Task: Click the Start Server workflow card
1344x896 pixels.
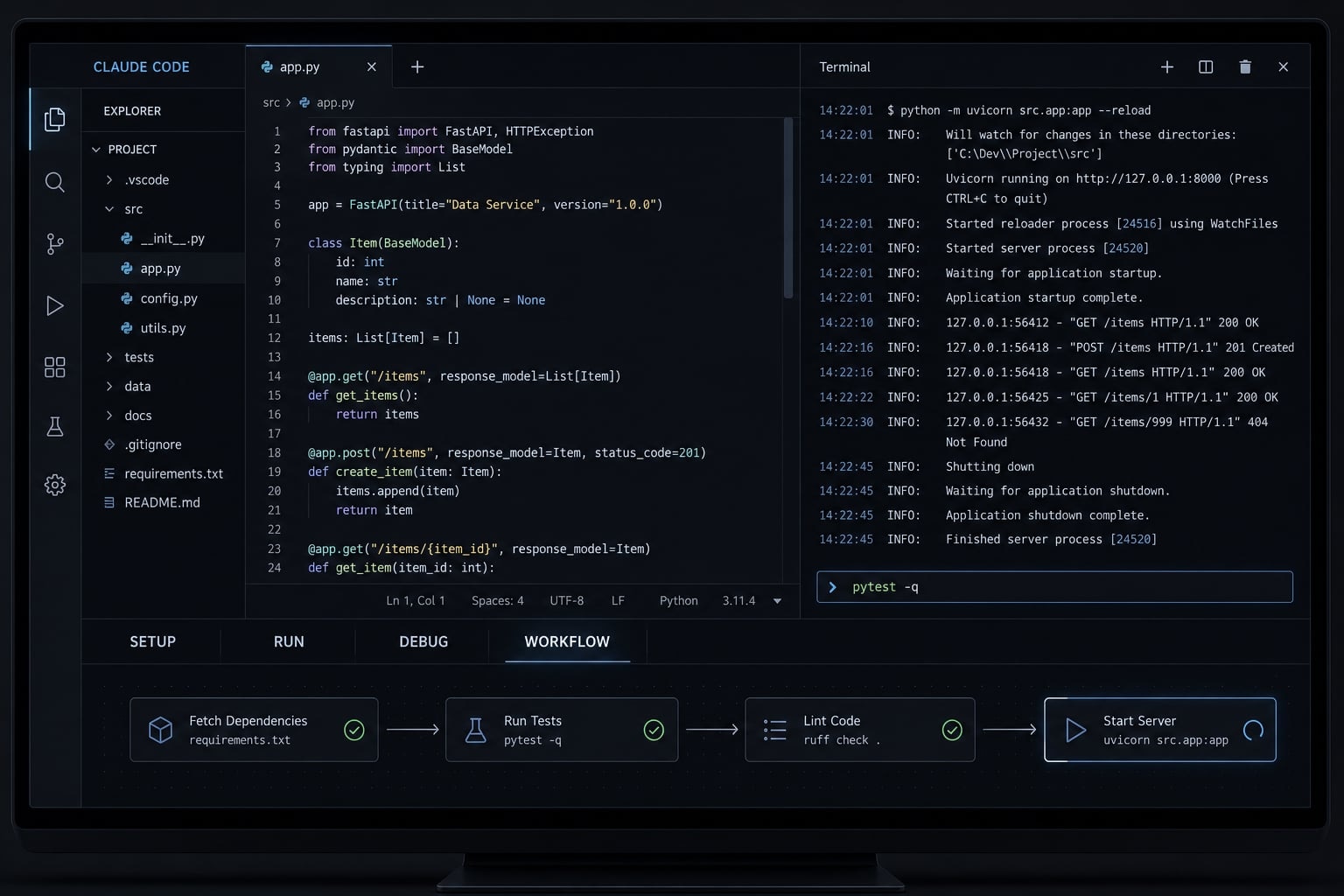Action: tap(1160, 730)
